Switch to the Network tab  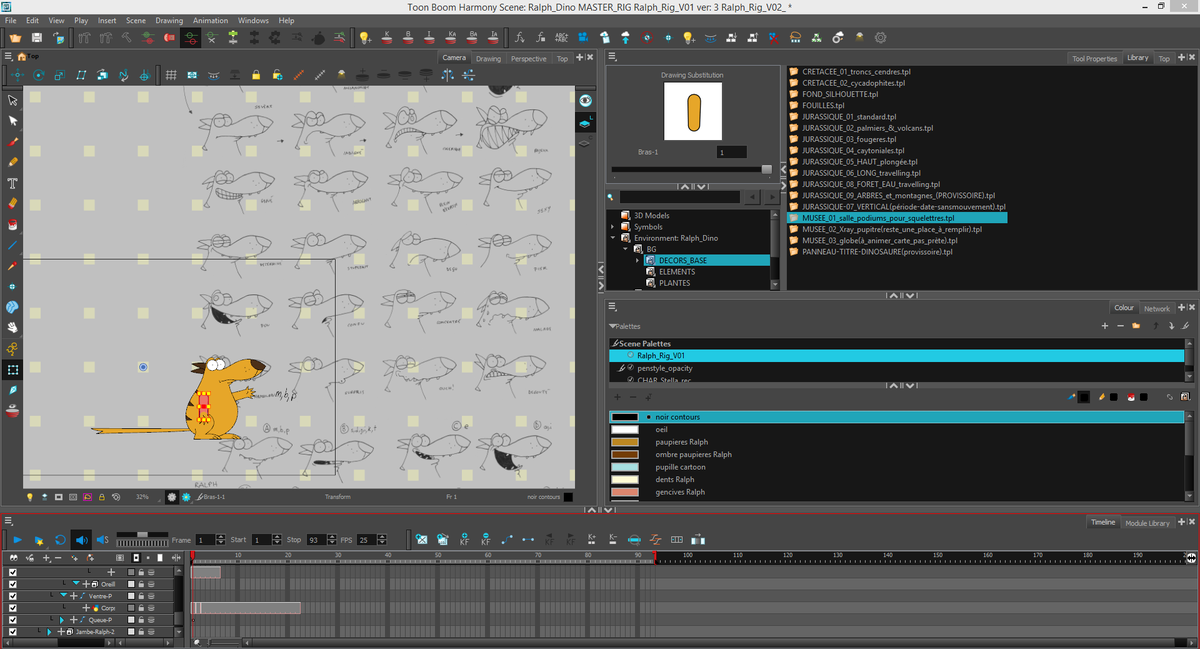(x=1157, y=308)
